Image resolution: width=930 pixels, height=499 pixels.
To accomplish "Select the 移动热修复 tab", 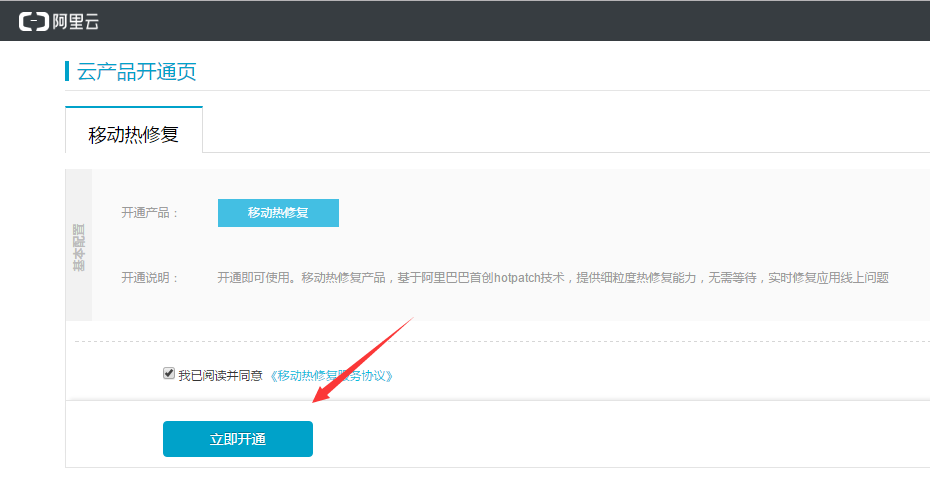I will [x=133, y=130].
